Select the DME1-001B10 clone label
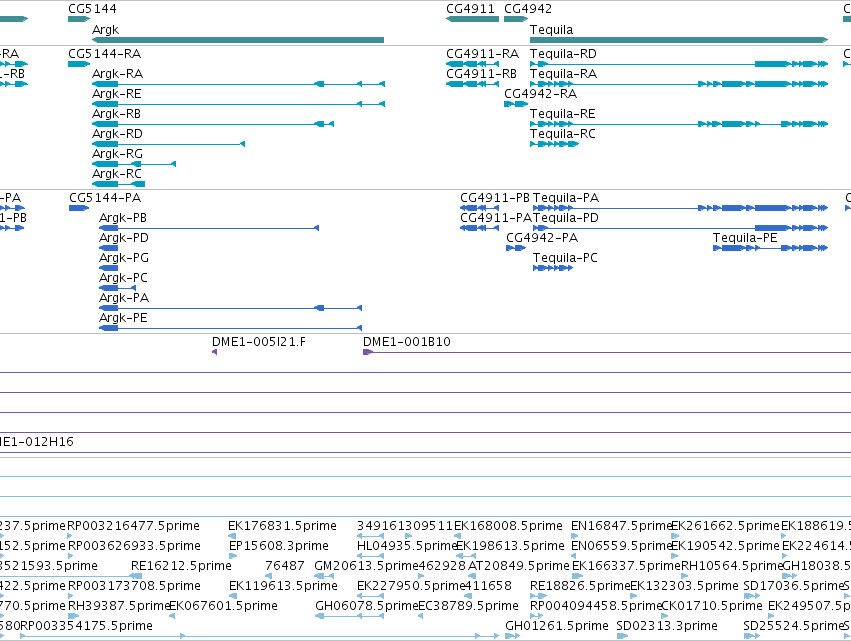Image resolution: width=851 pixels, height=641 pixels. pyautogui.click(x=407, y=342)
